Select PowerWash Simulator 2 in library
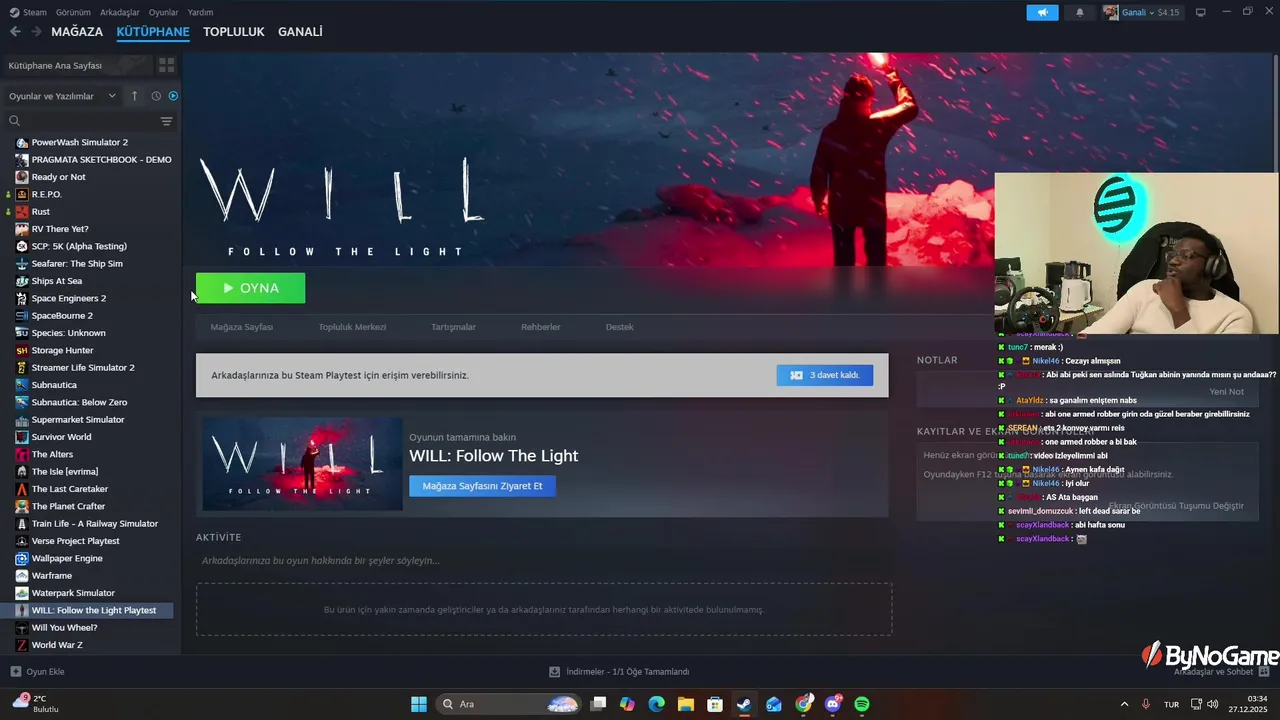This screenshot has width=1280, height=720. tap(79, 142)
